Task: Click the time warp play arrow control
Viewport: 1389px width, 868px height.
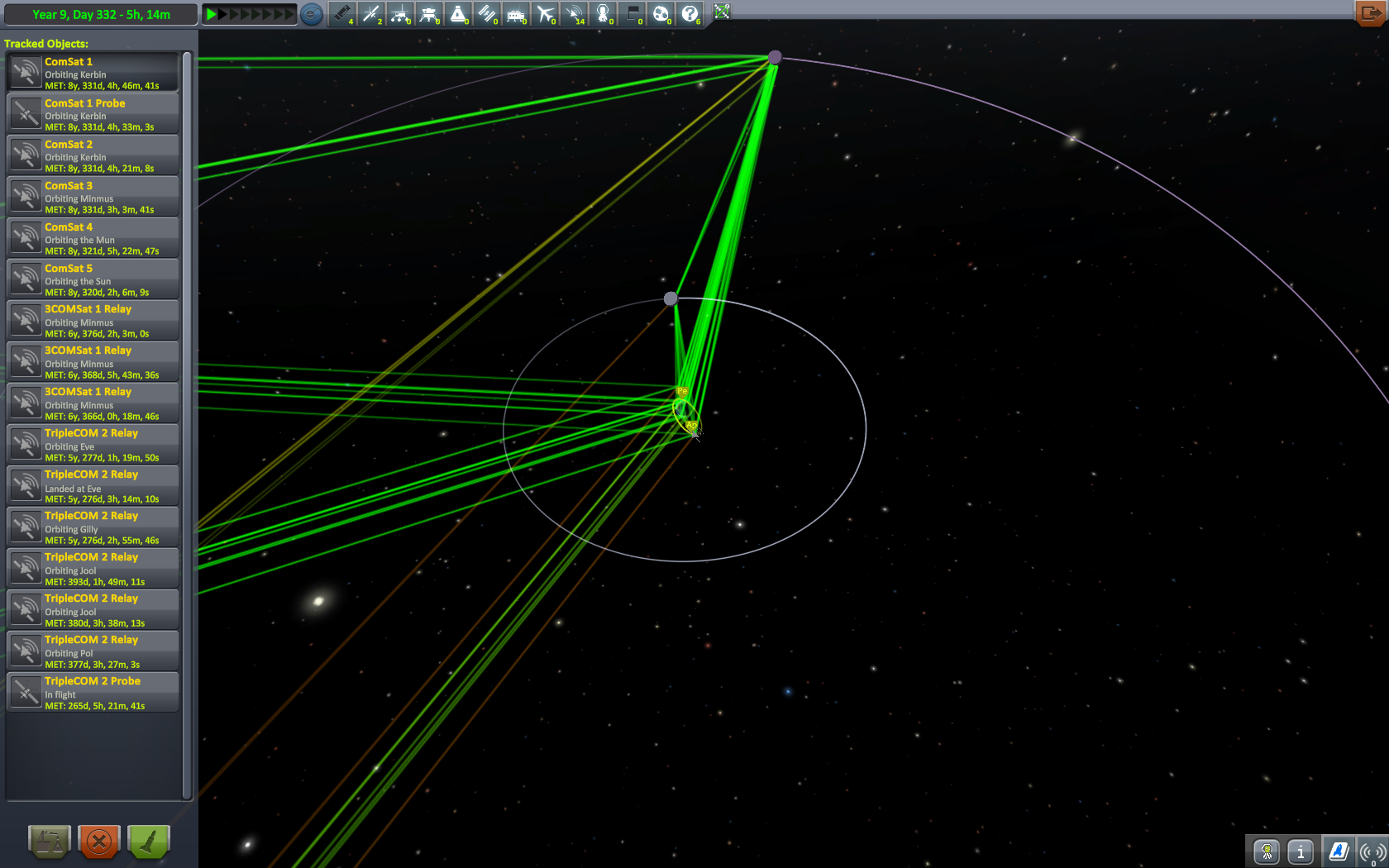Action: coord(212,14)
